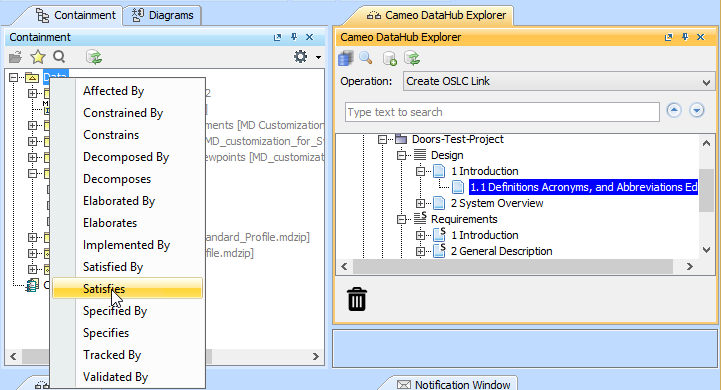Open the Containment gear options icon
Image resolution: width=721 pixels, height=390 pixels.
pos(301,57)
